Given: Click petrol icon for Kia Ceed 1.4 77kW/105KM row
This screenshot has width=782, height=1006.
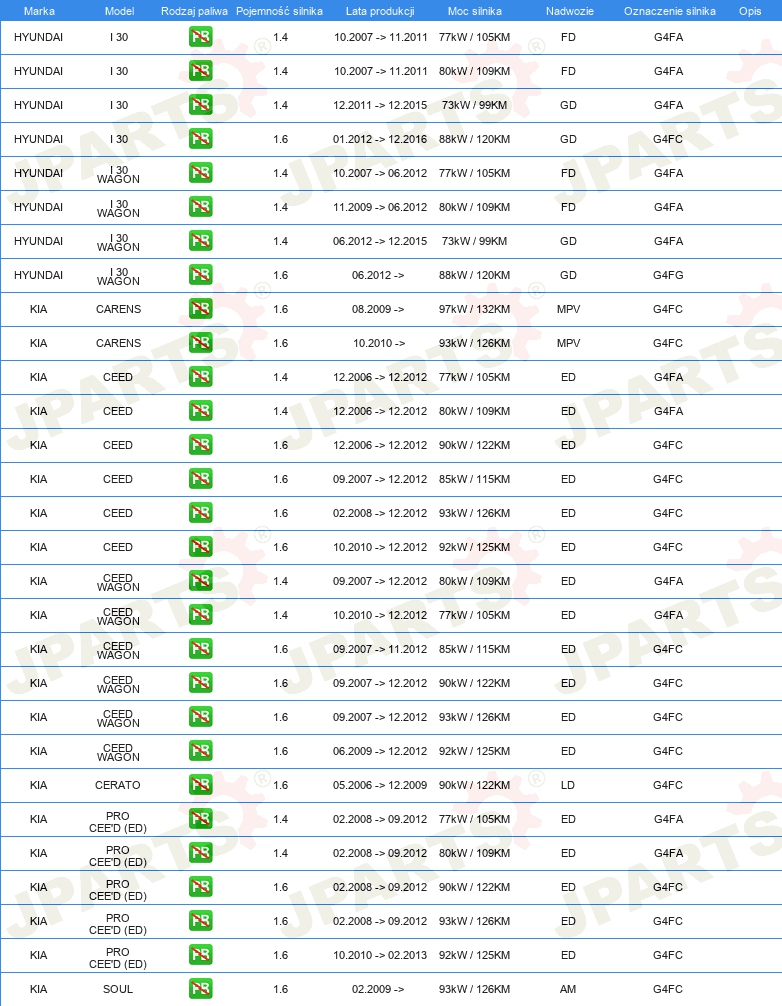Looking at the screenshot, I should coord(201,377).
